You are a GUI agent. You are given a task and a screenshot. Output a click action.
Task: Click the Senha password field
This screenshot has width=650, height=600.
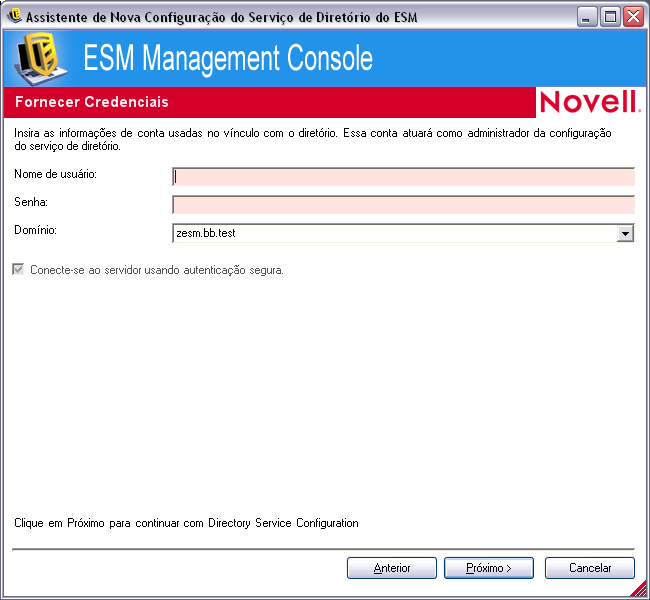point(403,205)
